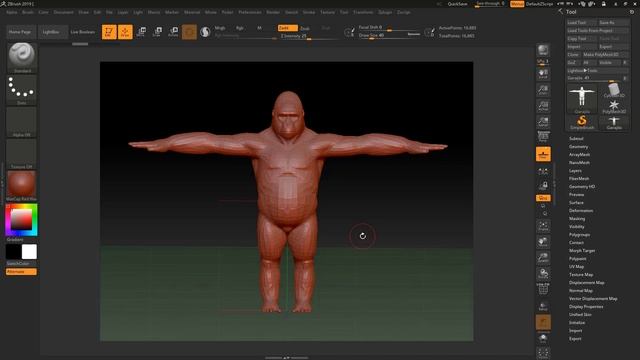Toggle the PolyFrame grid icon

tap(543, 289)
